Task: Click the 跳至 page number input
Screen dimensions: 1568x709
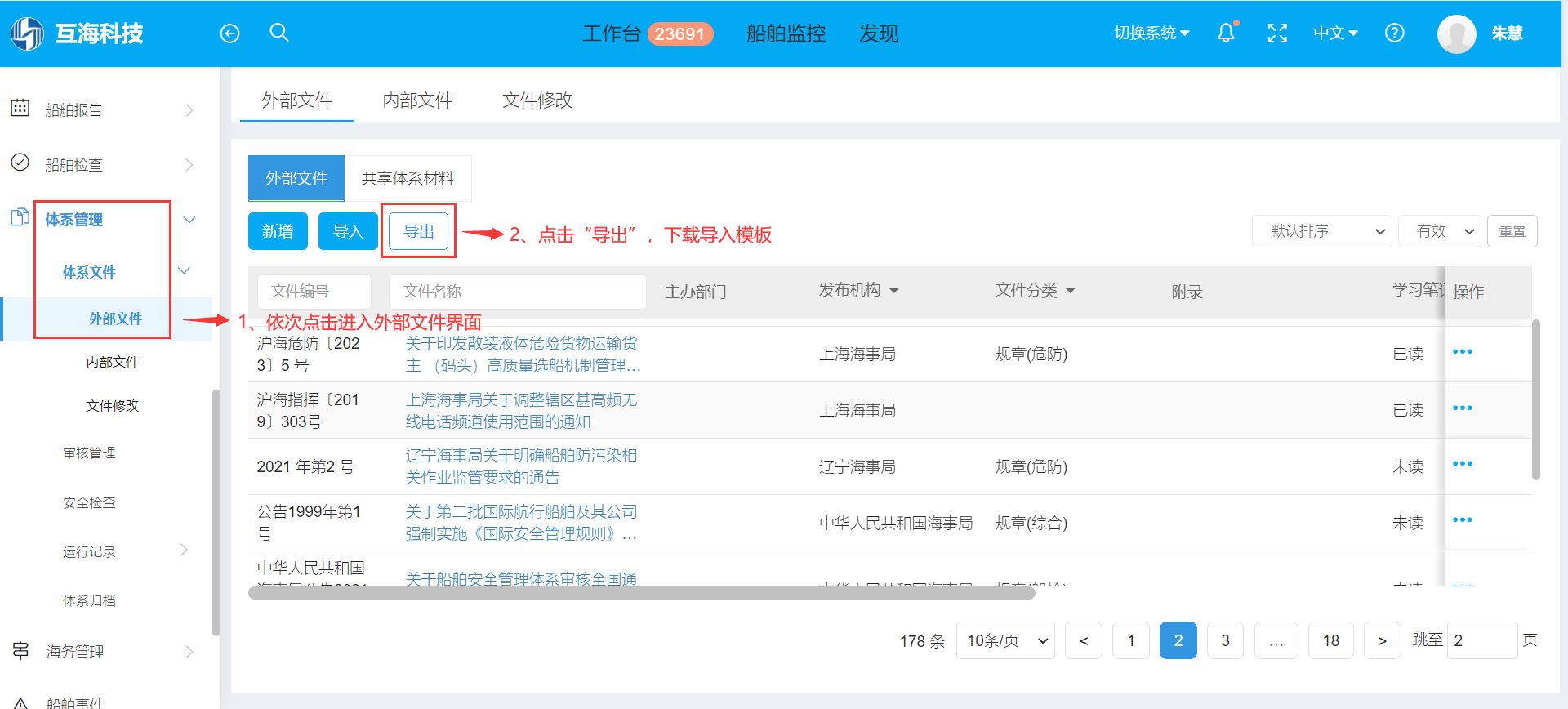Action: [x=1482, y=640]
